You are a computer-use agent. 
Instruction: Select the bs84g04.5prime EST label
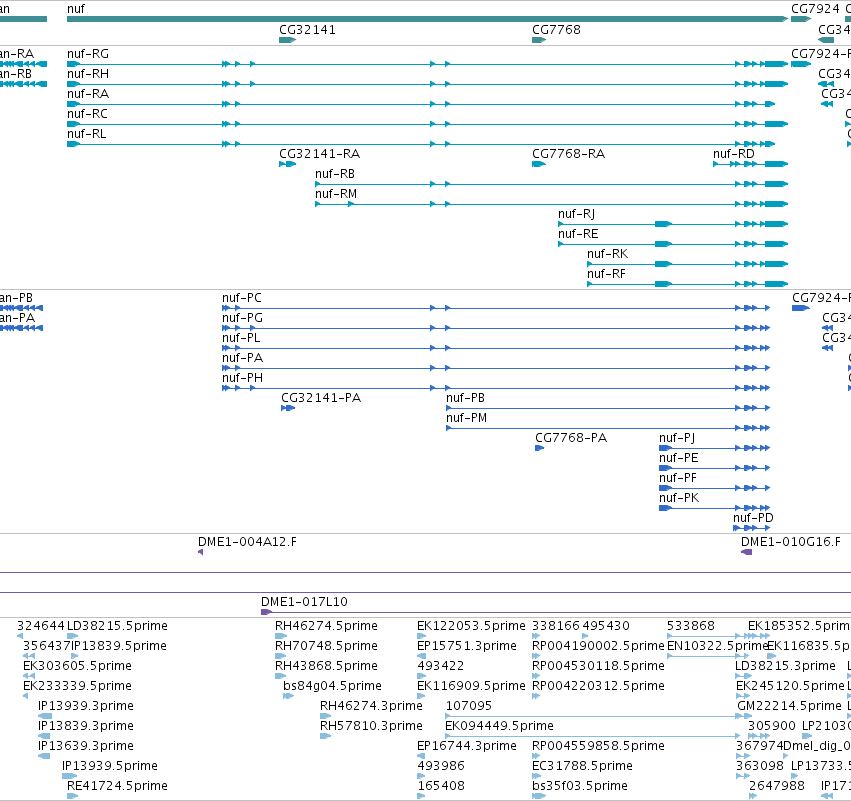coord(332,686)
